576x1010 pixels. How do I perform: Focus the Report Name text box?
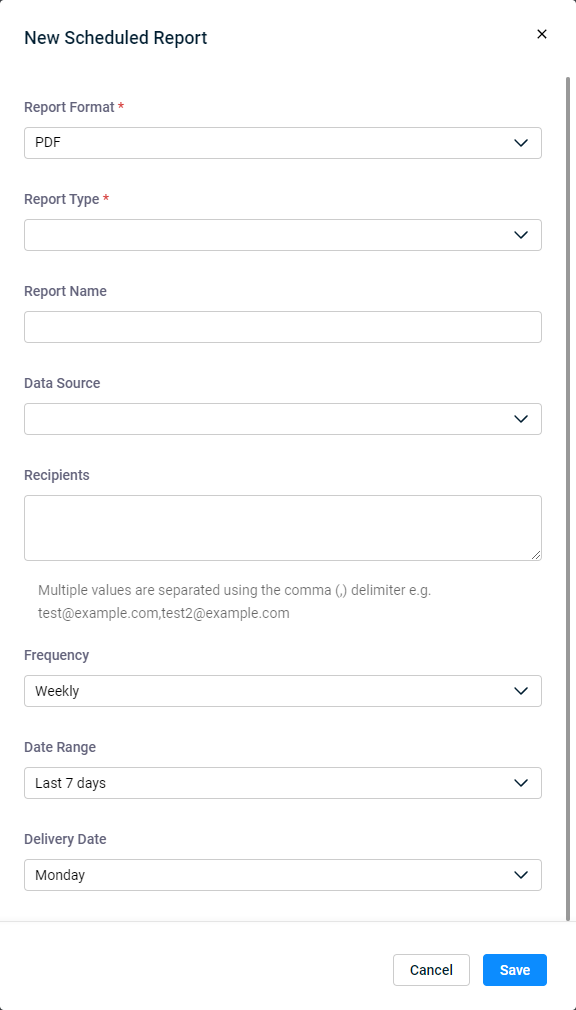[x=283, y=327]
